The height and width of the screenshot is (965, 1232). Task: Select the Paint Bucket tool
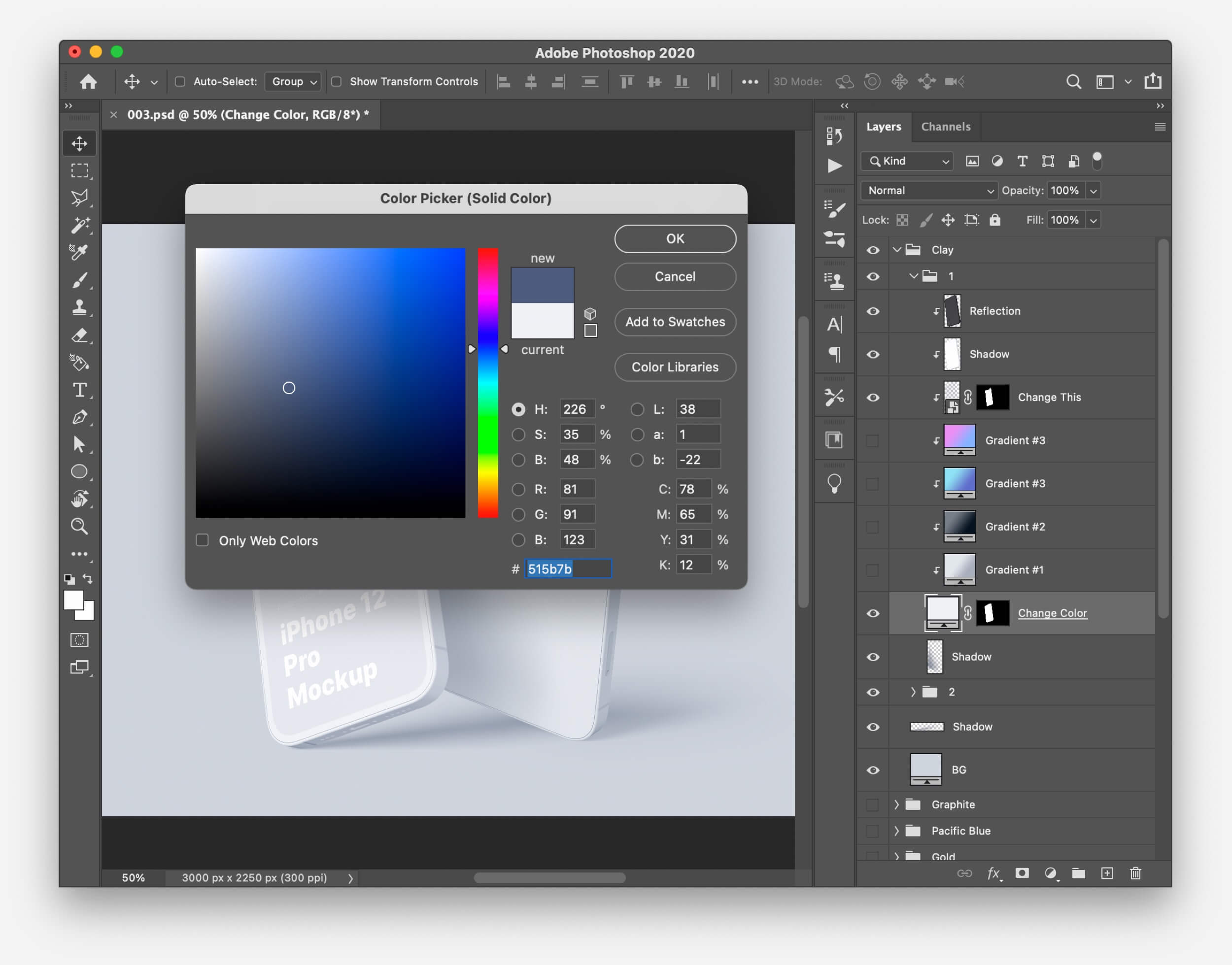tap(79, 362)
